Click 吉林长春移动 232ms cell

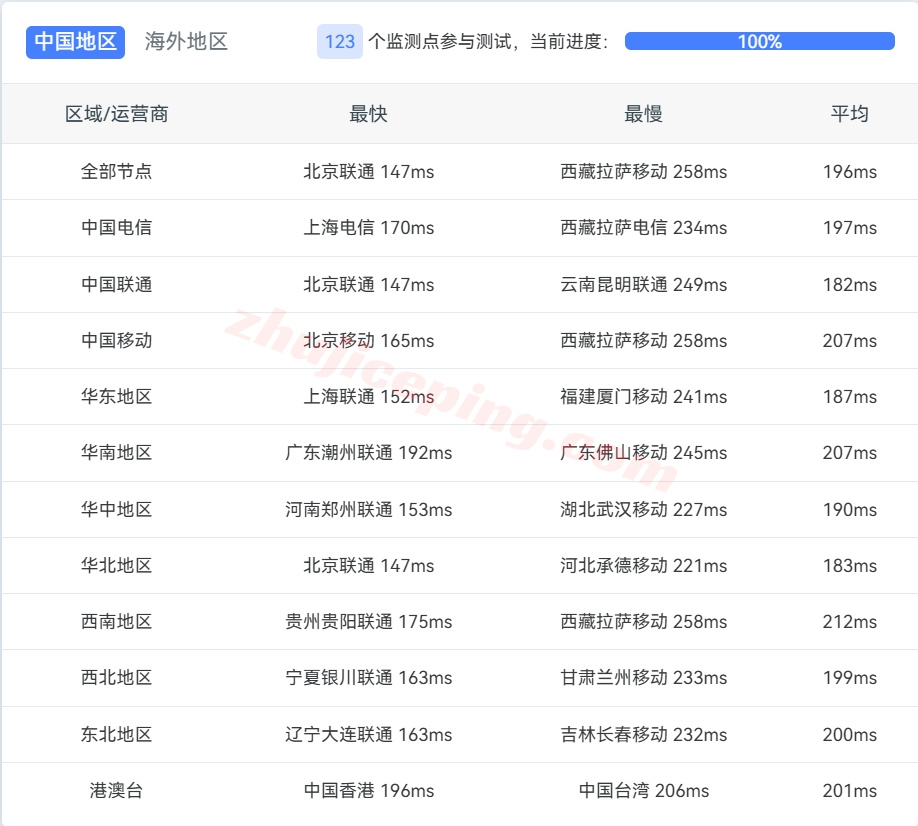click(x=643, y=735)
